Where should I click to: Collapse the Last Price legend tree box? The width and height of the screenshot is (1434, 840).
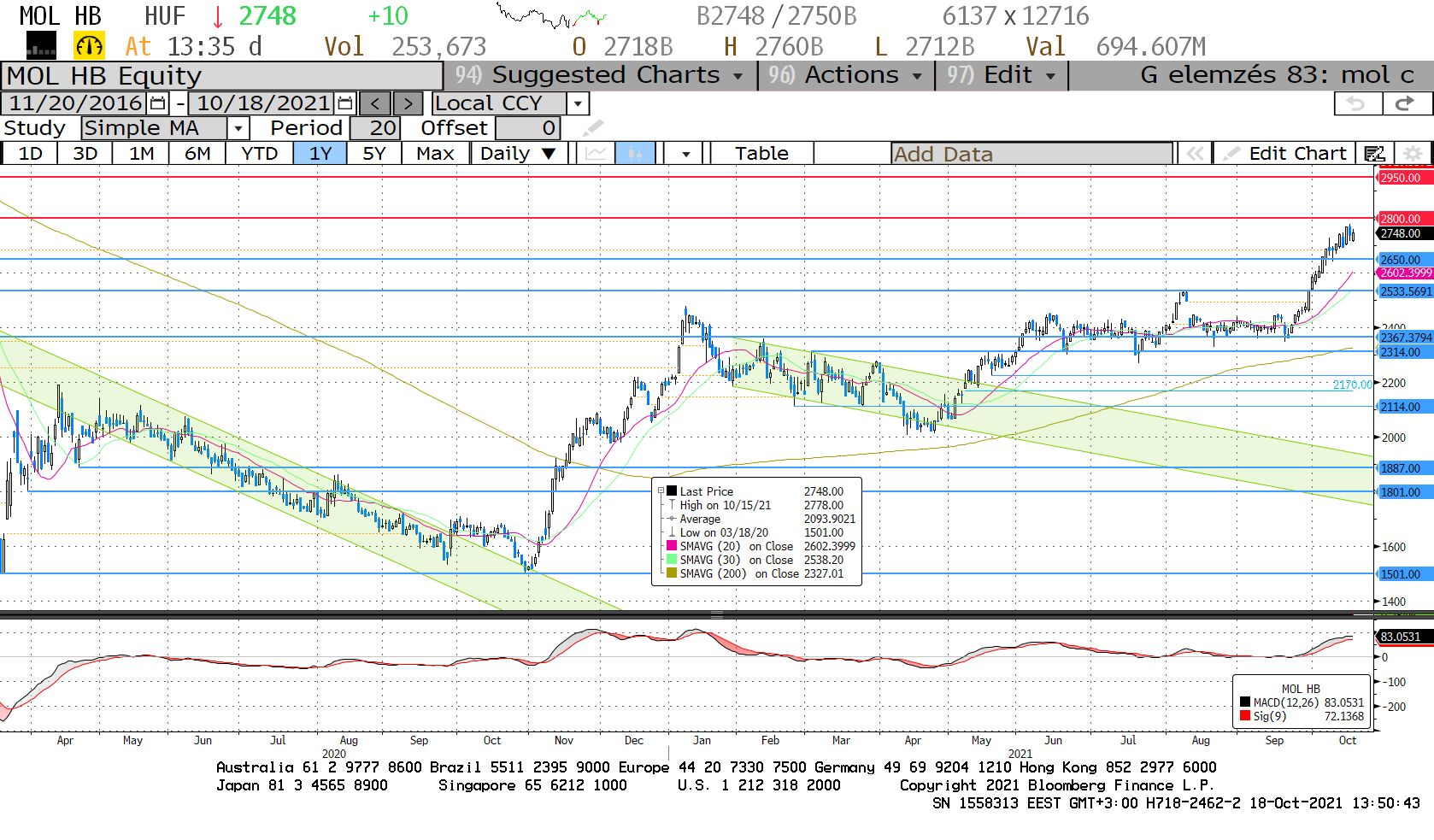point(661,491)
